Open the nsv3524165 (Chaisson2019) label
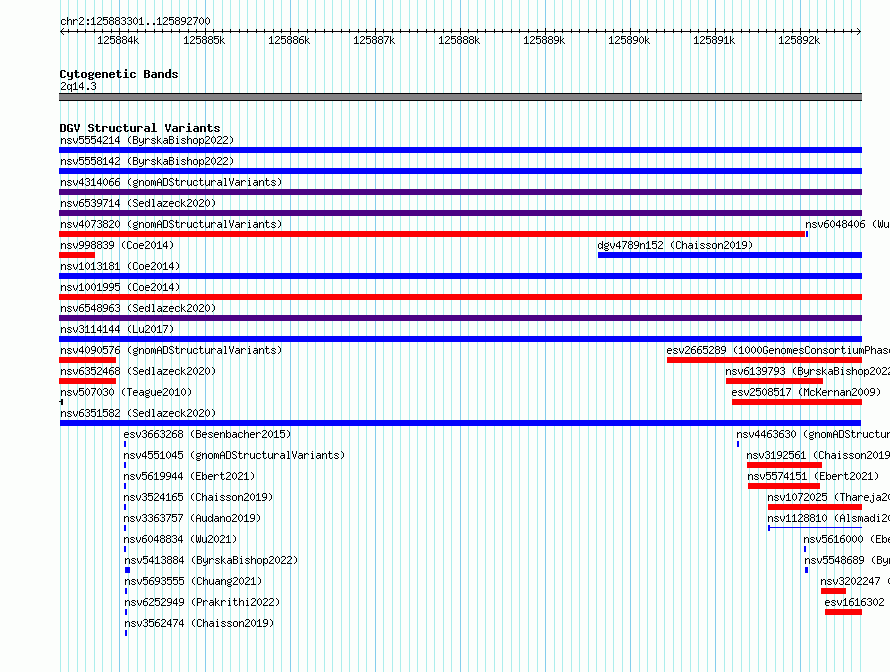The height and width of the screenshot is (672, 890). coord(198,497)
